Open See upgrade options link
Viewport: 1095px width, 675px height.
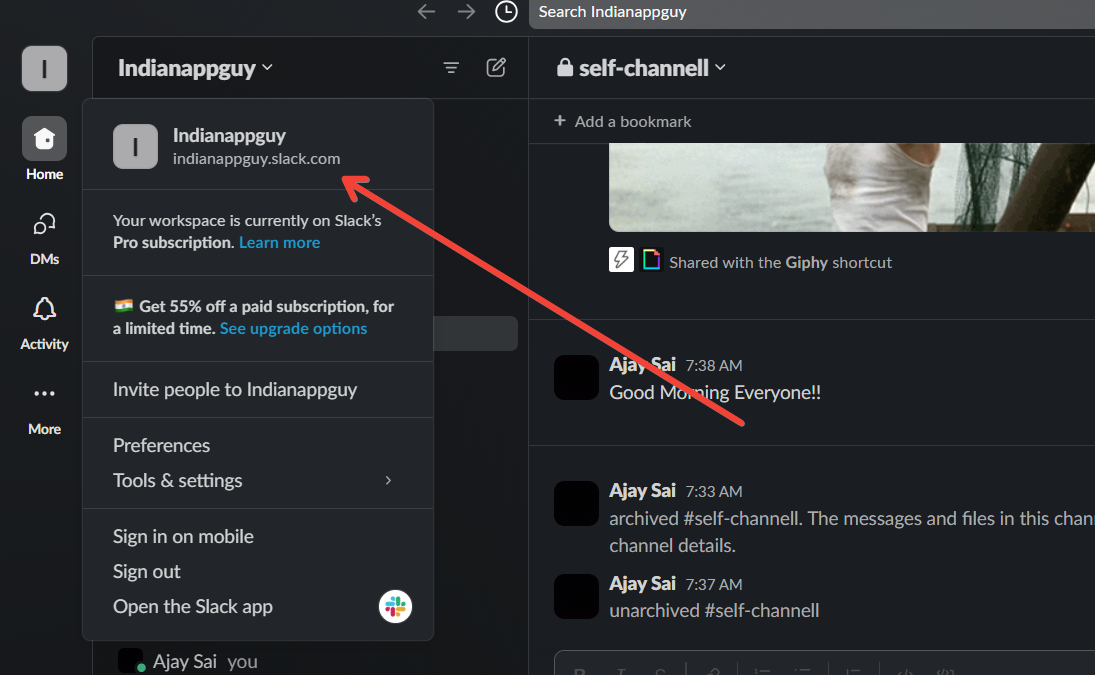pyautogui.click(x=293, y=328)
